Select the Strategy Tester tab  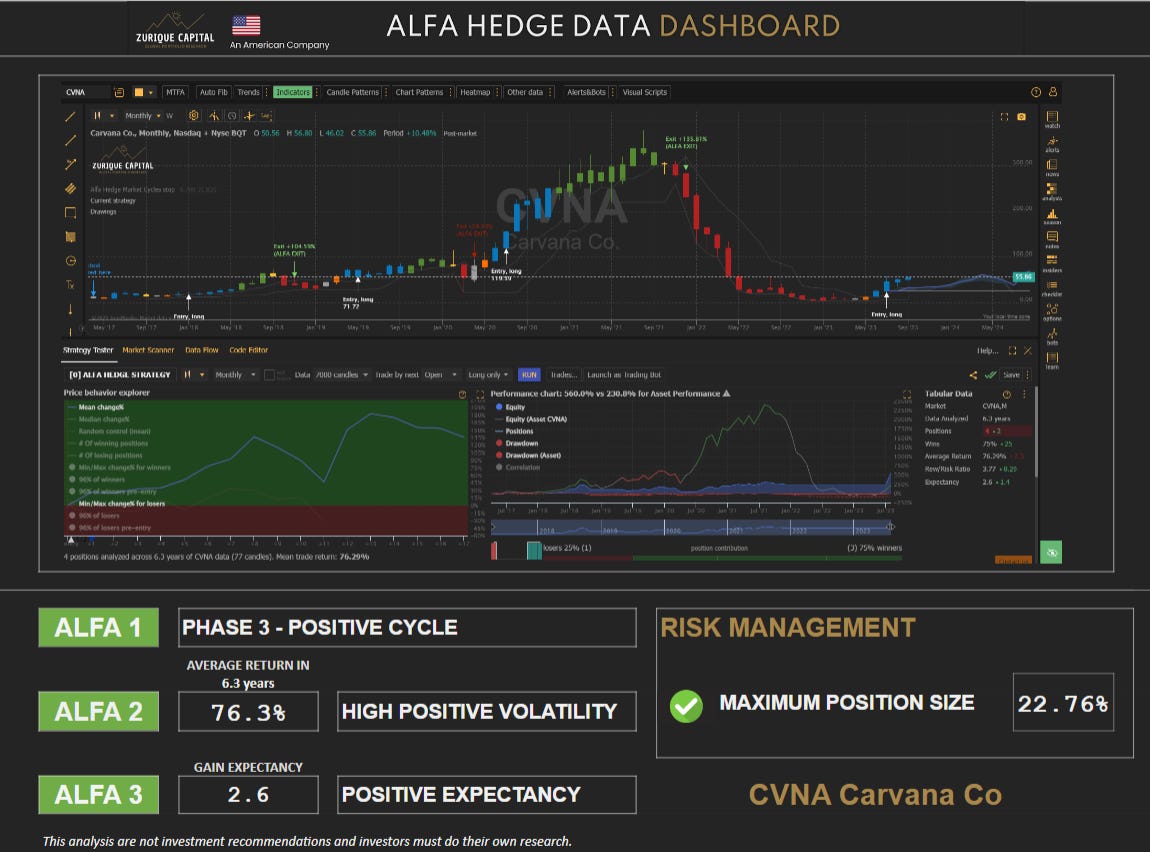(x=88, y=350)
